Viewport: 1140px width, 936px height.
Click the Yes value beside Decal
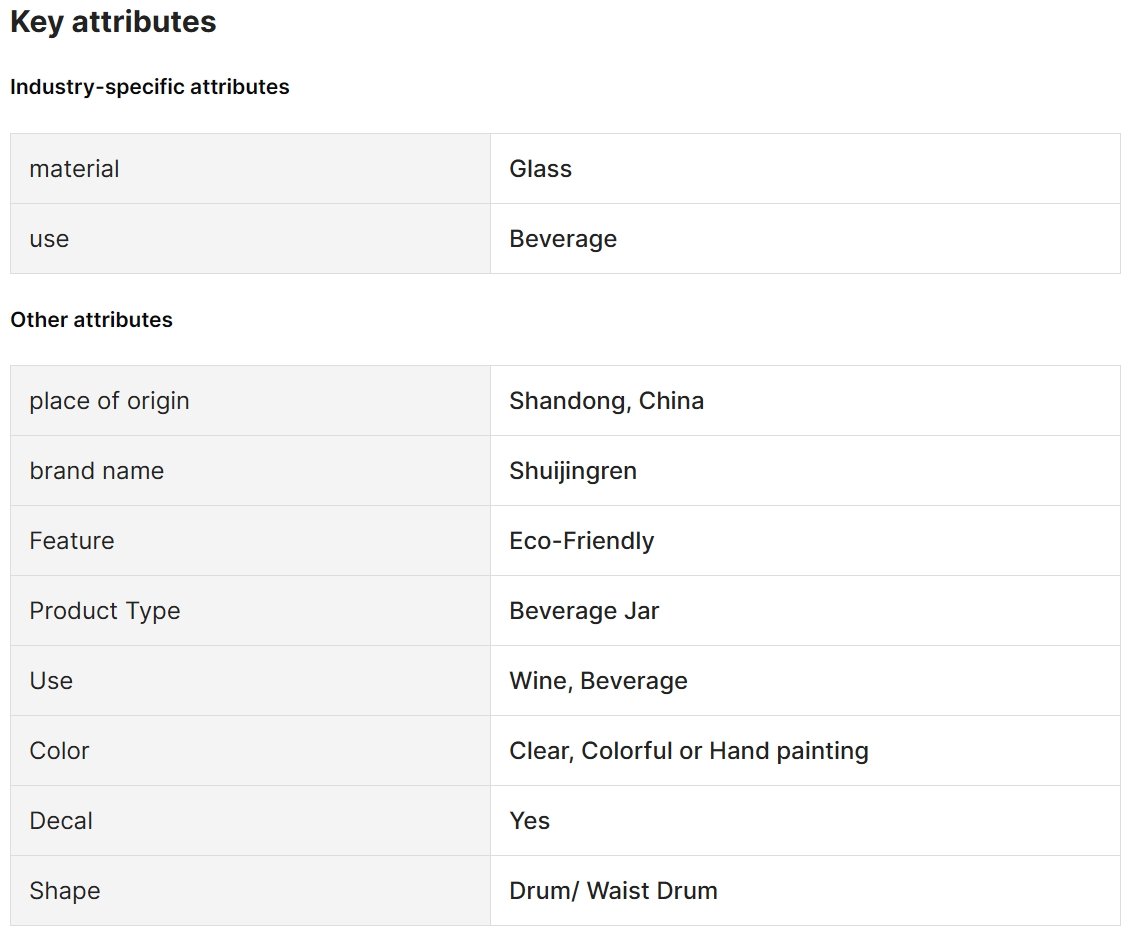pyautogui.click(x=529, y=820)
